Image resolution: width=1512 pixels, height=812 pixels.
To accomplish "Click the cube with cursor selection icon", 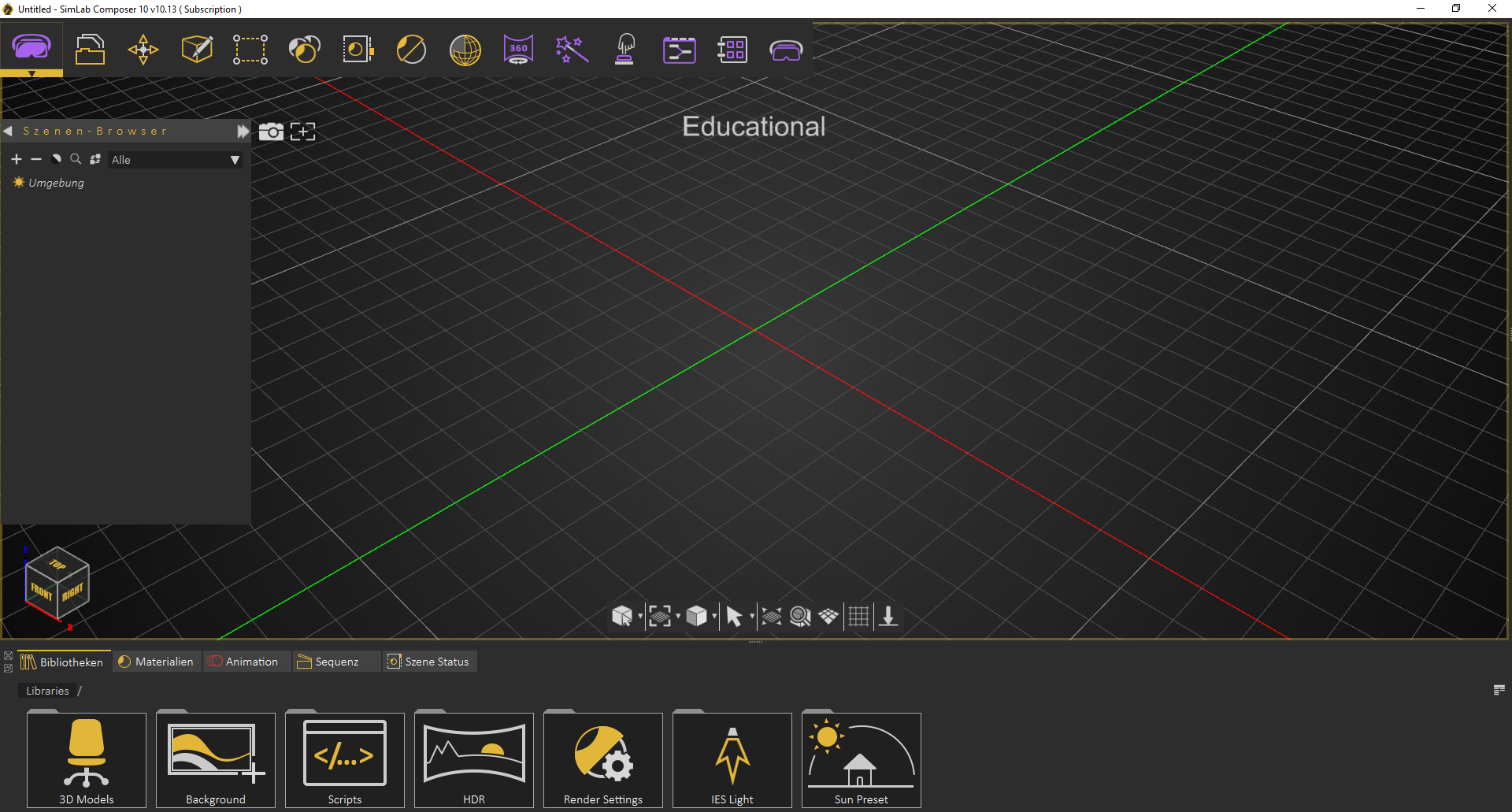I will [x=622, y=616].
